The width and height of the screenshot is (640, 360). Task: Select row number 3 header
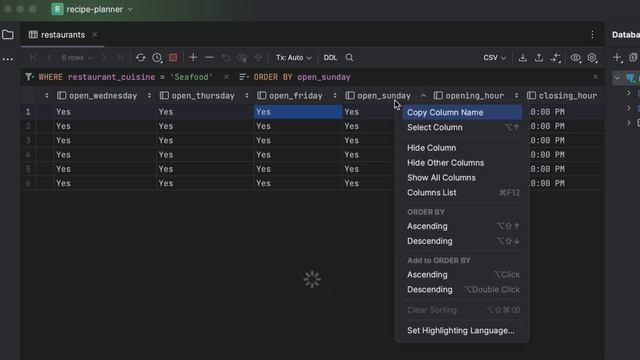[28, 140]
